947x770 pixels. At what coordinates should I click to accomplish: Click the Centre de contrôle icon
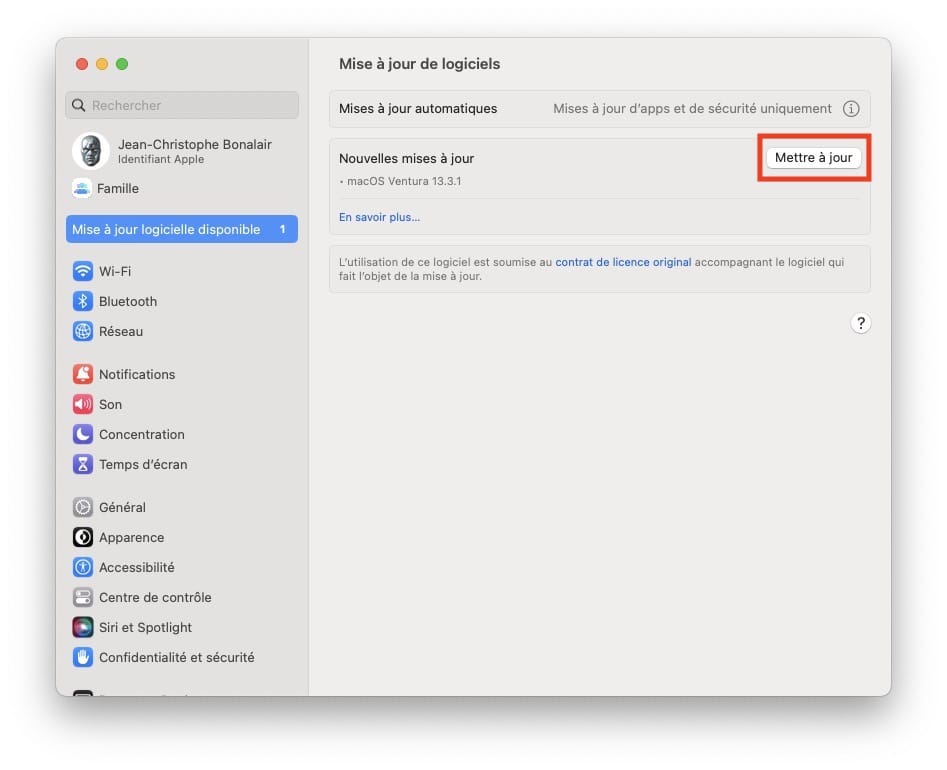tap(83, 597)
